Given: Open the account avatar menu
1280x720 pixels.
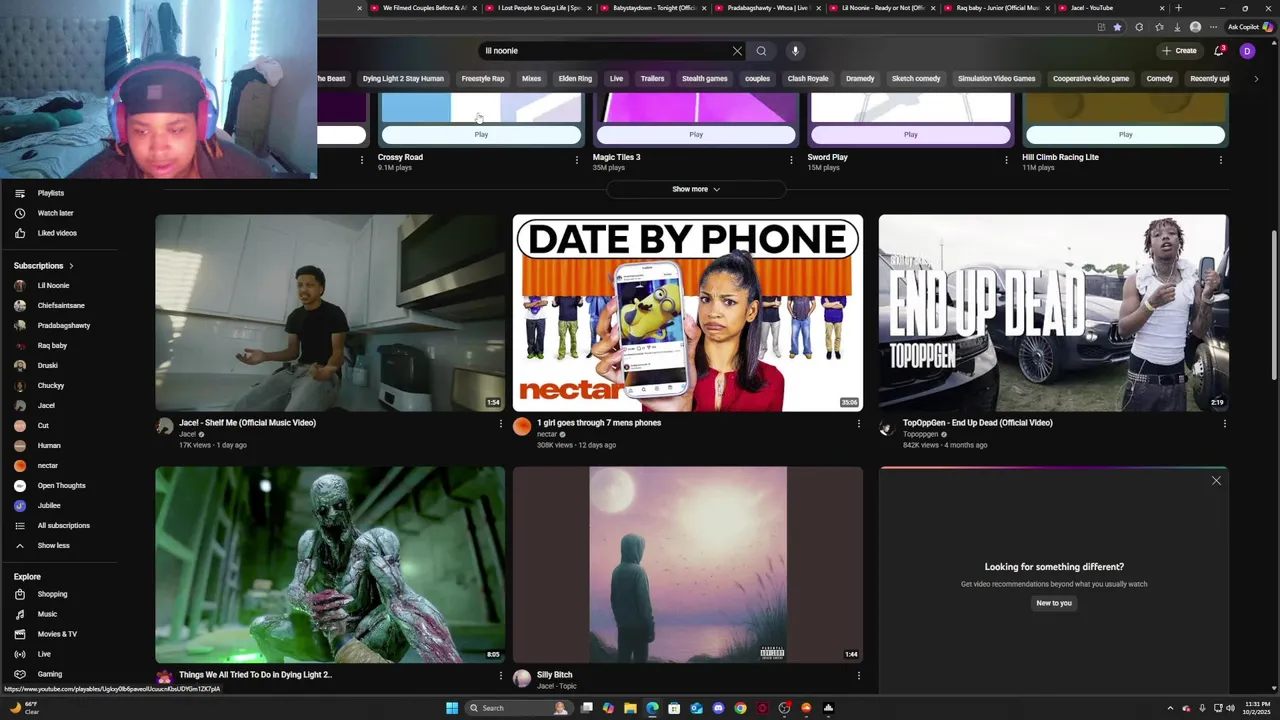Looking at the screenshot, I should pos(1247,51).
